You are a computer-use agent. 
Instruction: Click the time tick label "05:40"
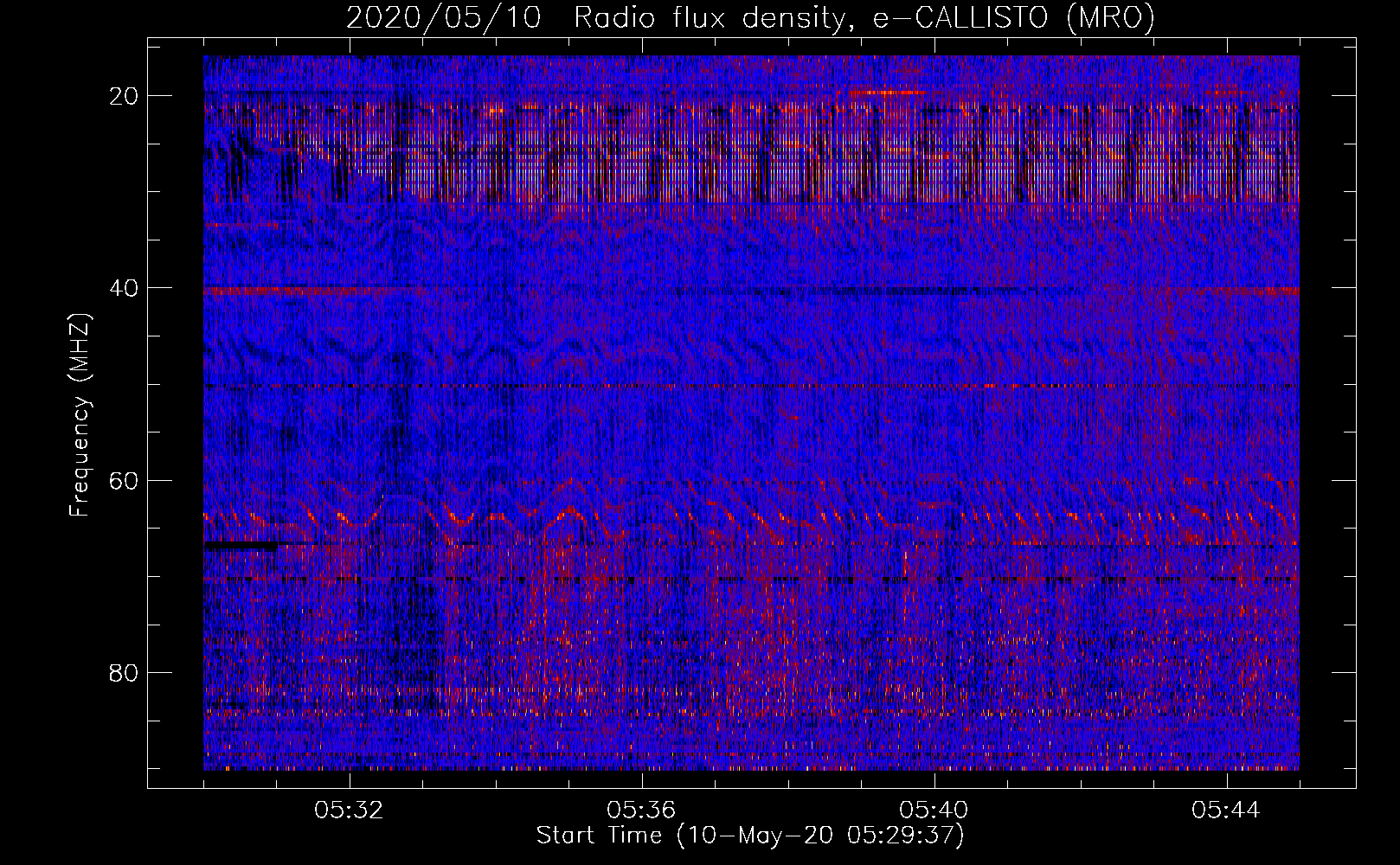tap(934, 811)
